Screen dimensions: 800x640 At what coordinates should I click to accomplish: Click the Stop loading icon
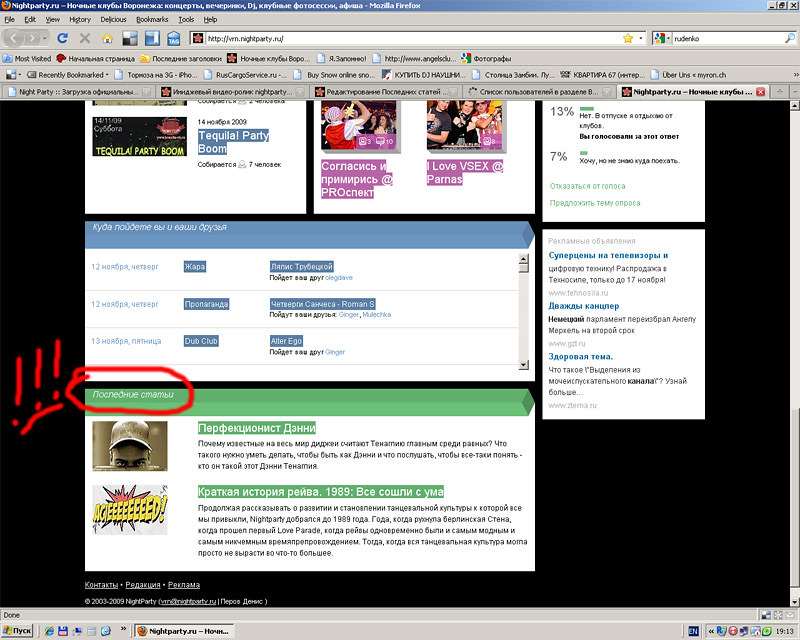pyautogui.click(x=85, y=39)
